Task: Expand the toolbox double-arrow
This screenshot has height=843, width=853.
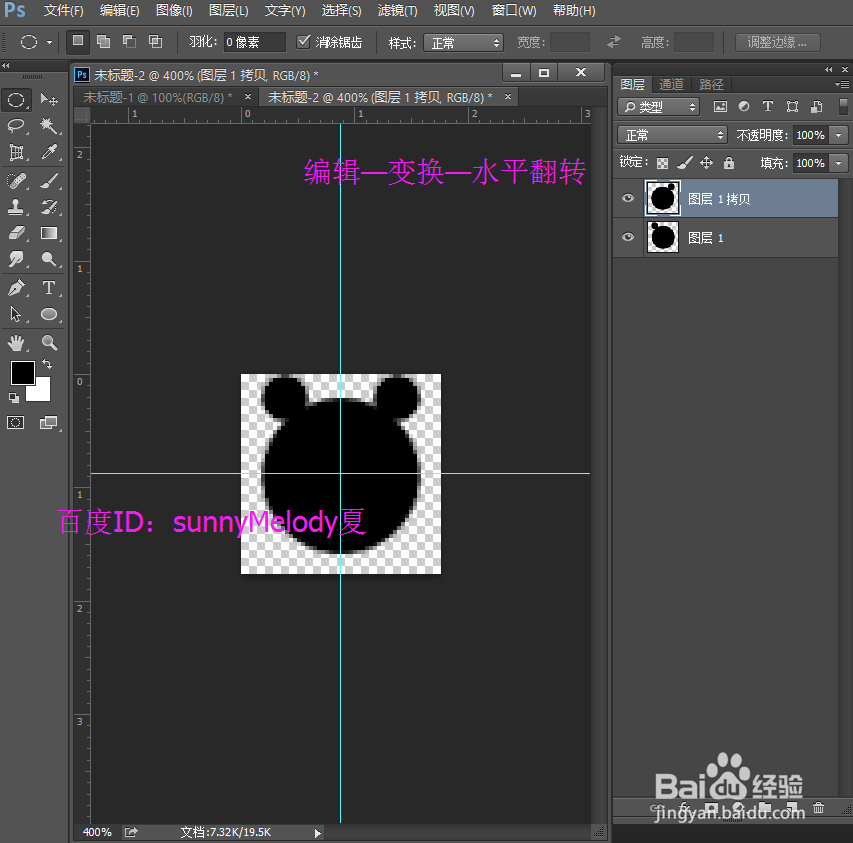Action: [6, 66]
